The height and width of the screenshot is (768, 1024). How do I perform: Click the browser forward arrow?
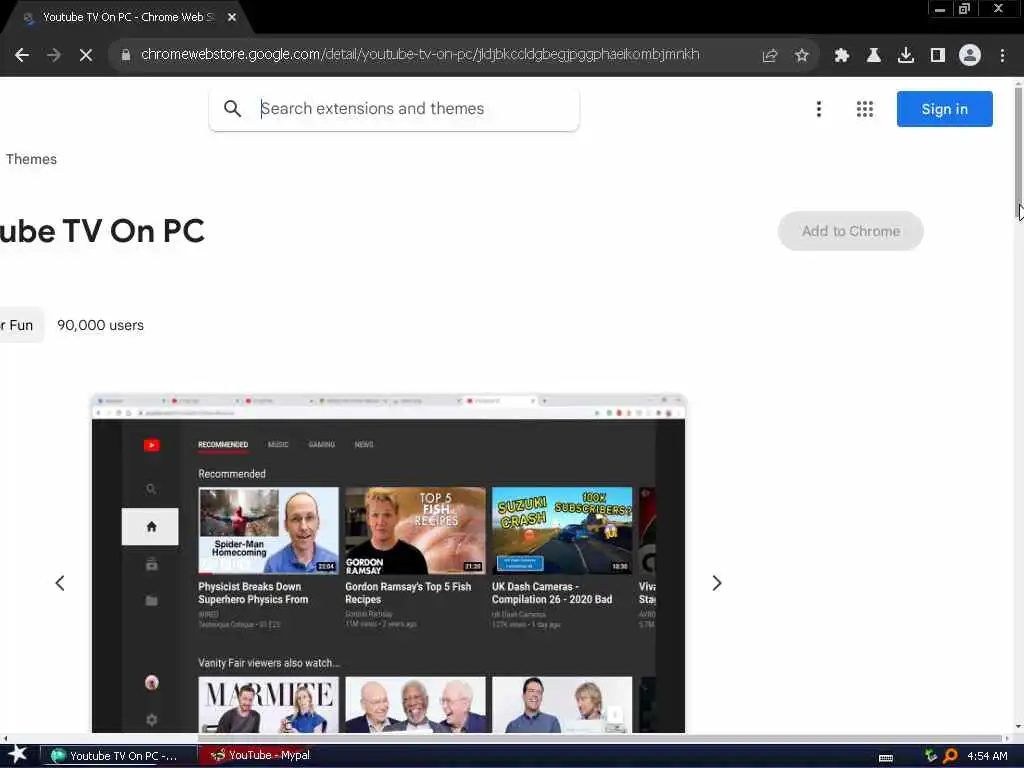point(54,56)
